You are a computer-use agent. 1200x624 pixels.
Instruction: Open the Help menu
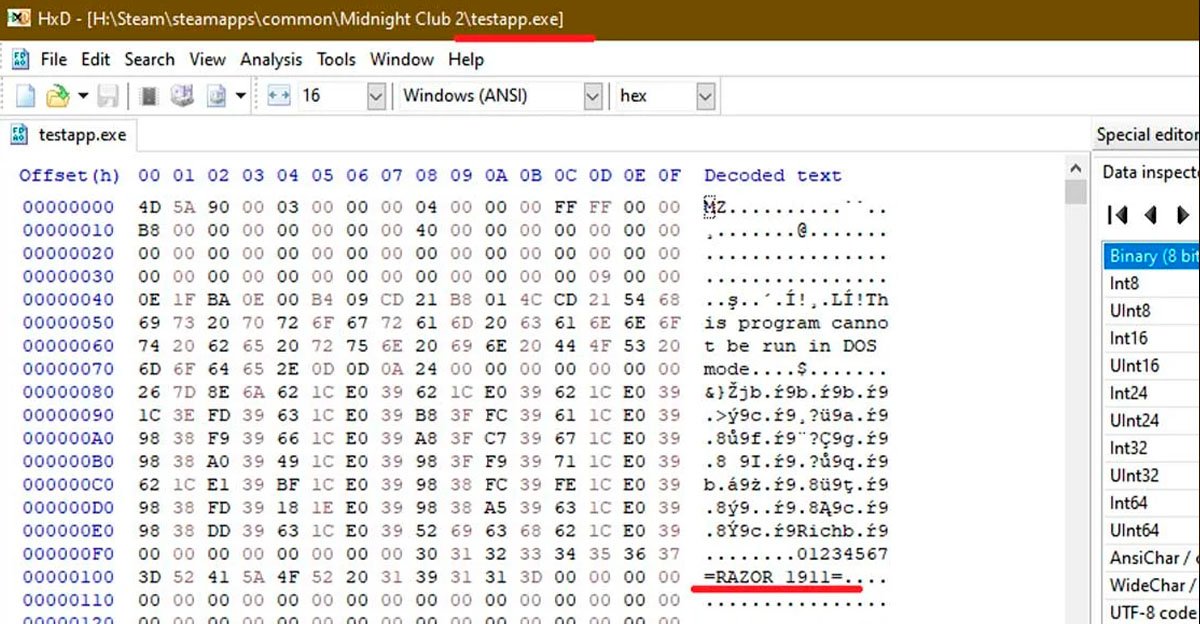pyautogui.click(x=466, y=60)
